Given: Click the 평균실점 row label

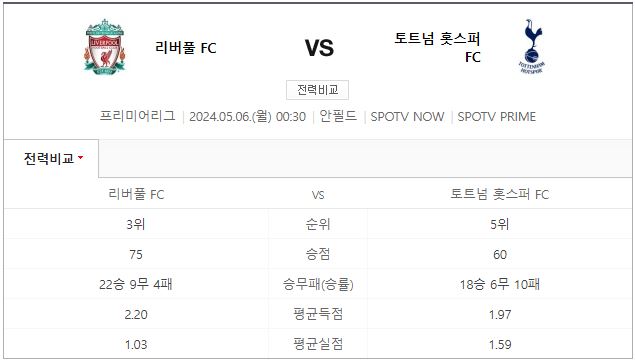Looking at the screenshot, I should (318, 344).
